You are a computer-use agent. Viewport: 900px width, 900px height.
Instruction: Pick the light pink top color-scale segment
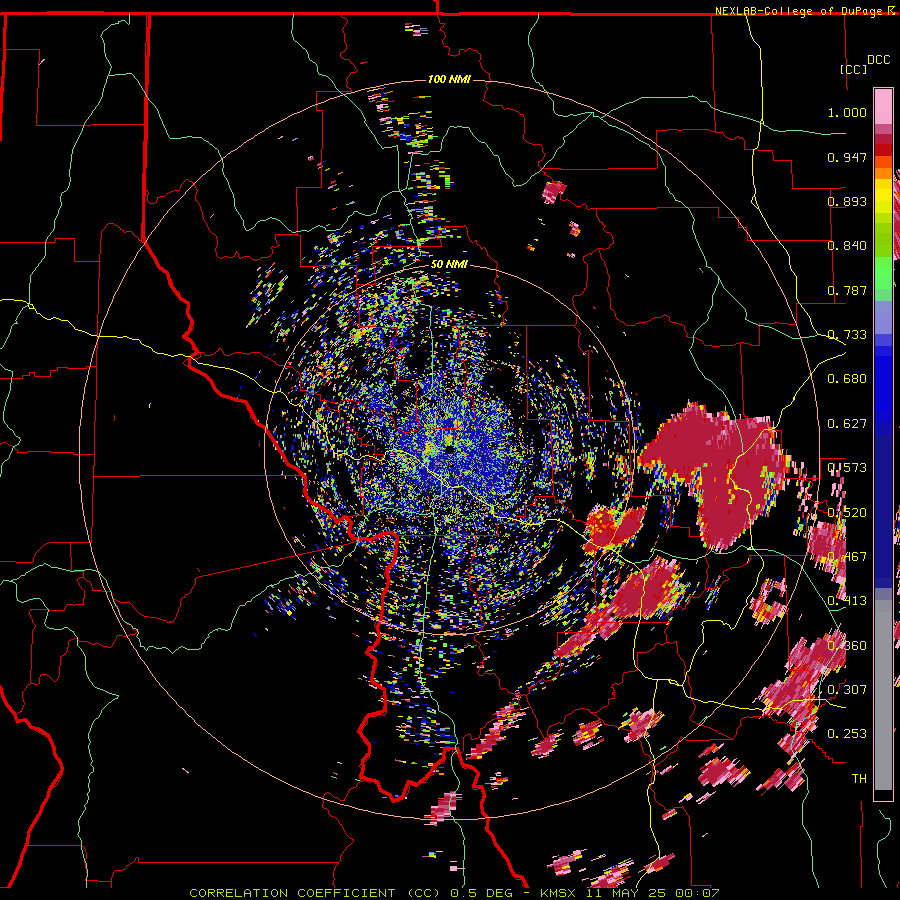pyautogui.click(x=883, y=107)
